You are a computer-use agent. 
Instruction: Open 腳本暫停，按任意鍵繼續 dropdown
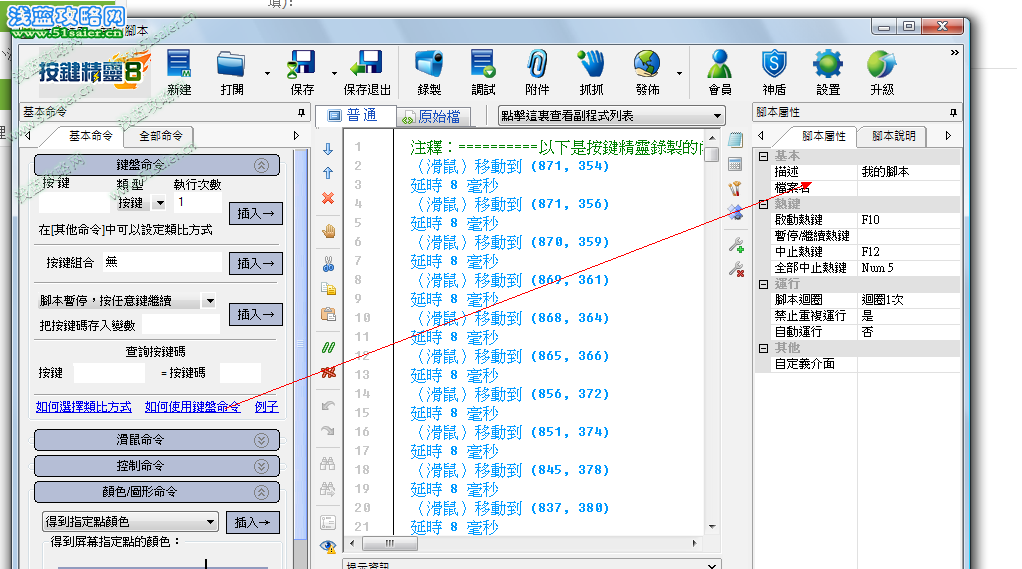tap(209, 301)
